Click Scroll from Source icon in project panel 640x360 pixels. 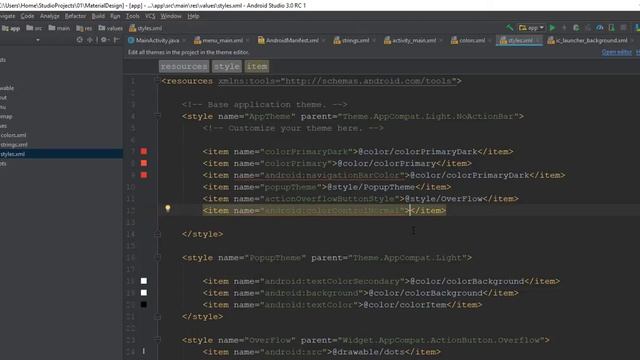click(x=80, y=40)
